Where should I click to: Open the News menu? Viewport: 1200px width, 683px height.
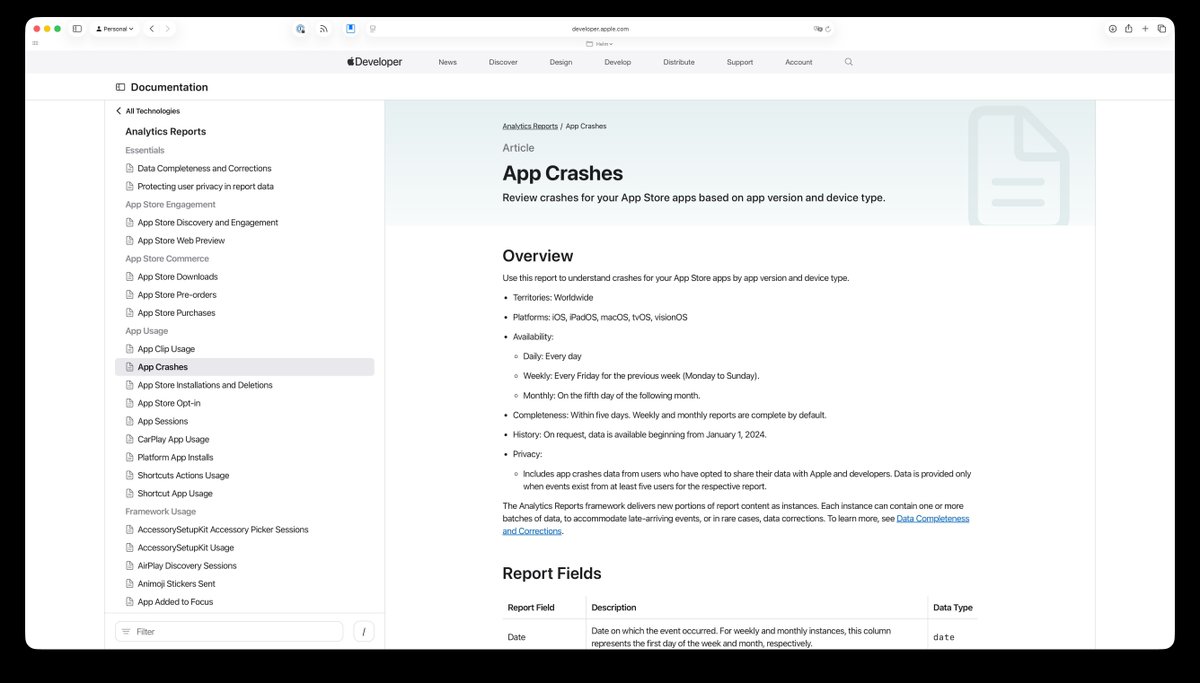pos(447,62)
